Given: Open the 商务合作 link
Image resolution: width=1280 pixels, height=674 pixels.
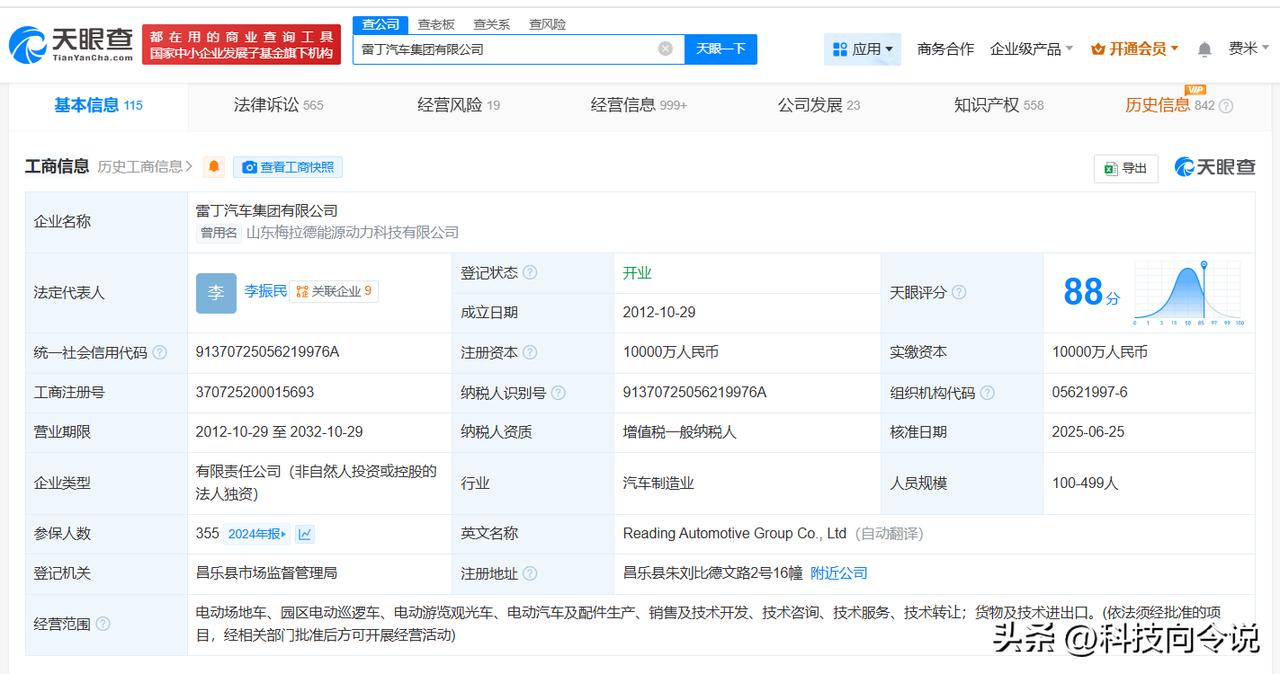Looking at the screenshot, I should 945,49.
